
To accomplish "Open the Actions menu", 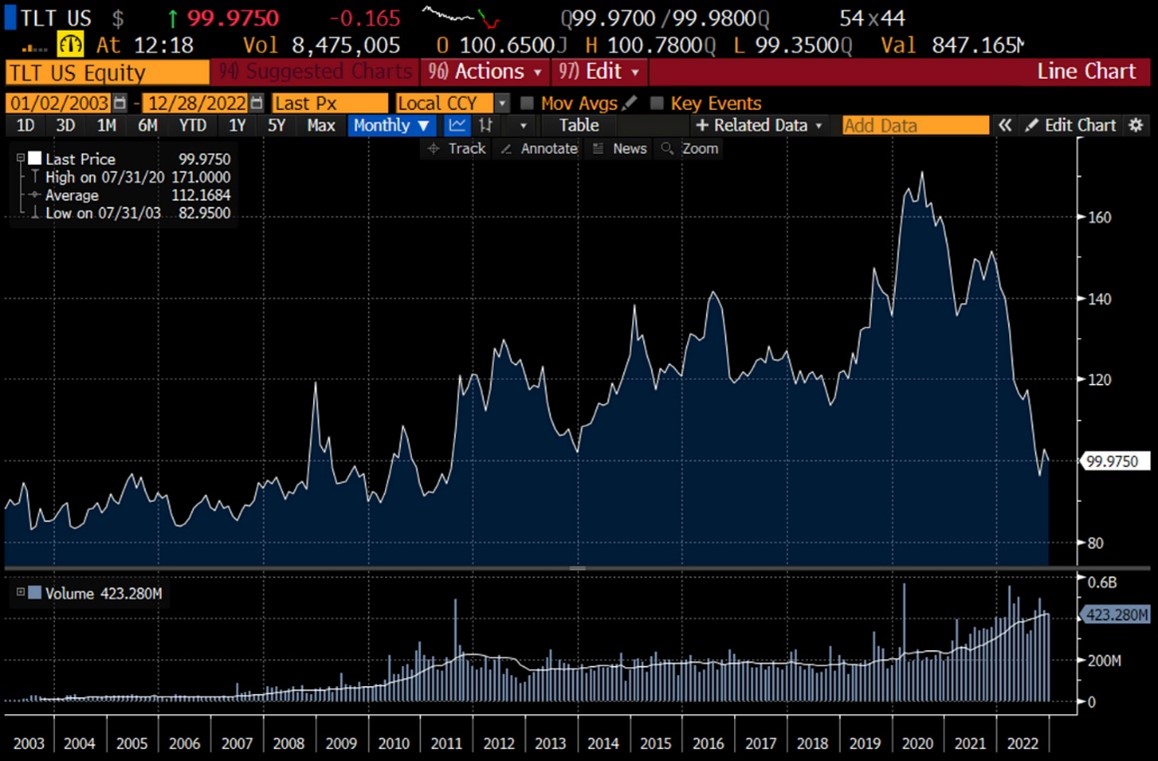I will click(486, 72).
